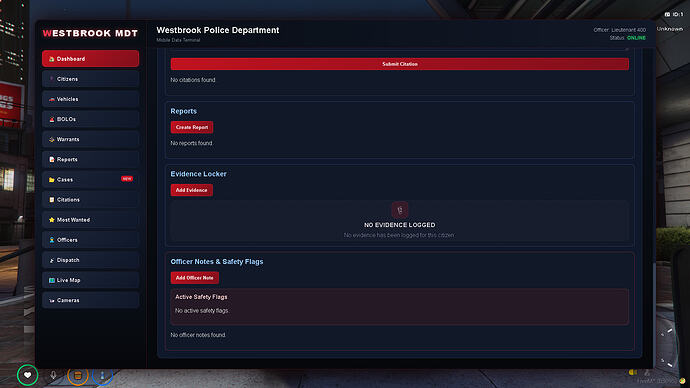Click the Dashboard house icon
The width and height of the screenshot is (690, 388).
[51, 59]
